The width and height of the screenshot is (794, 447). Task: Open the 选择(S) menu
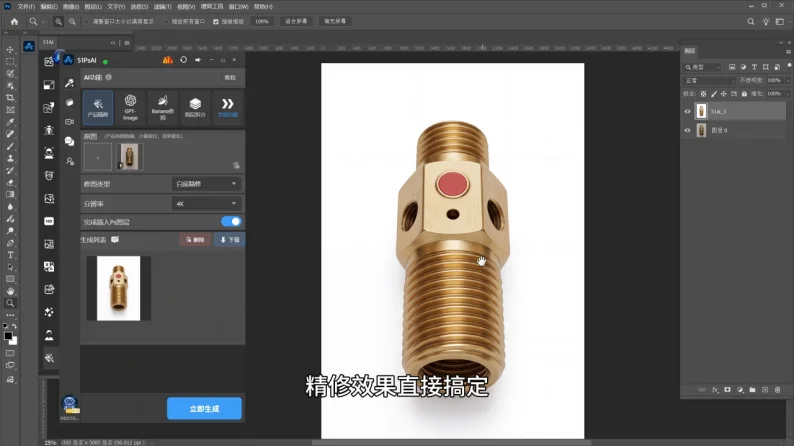[x=139, y=7]
